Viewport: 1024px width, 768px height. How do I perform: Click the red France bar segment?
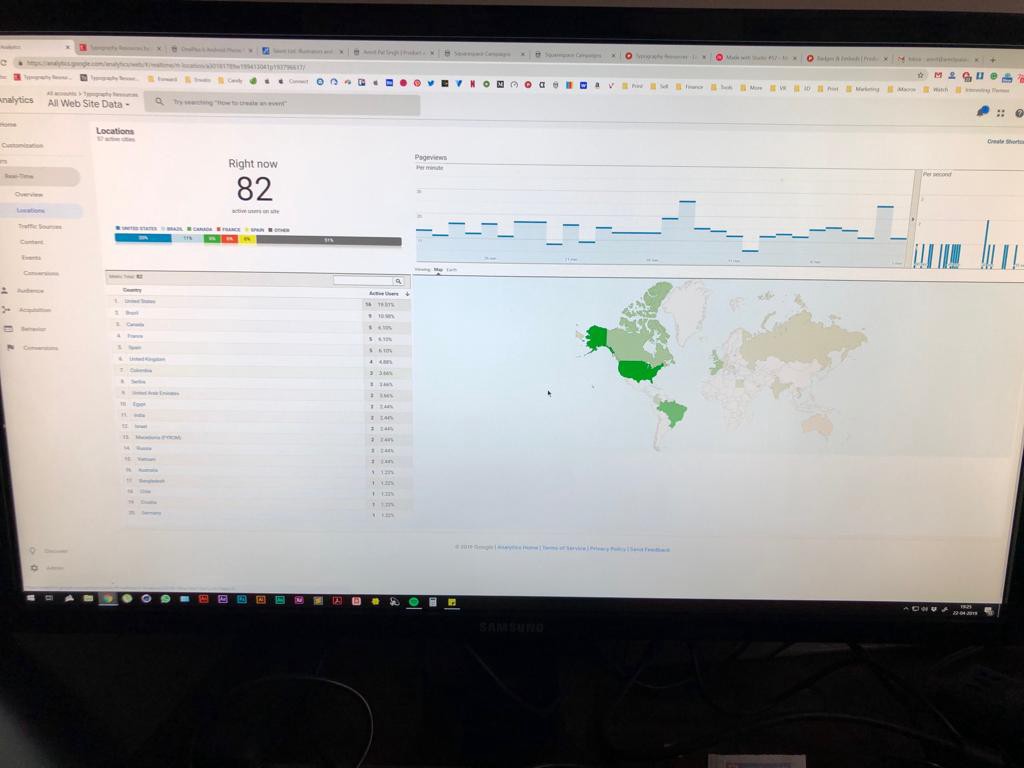pos(230,239)
